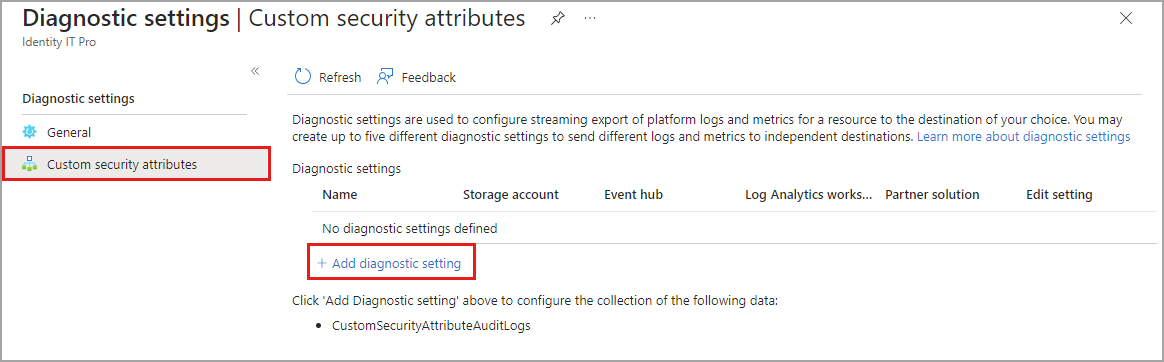Click the plus icon beside Add diagnostic setting
The image size is (1164, 362).
(321, 263)
